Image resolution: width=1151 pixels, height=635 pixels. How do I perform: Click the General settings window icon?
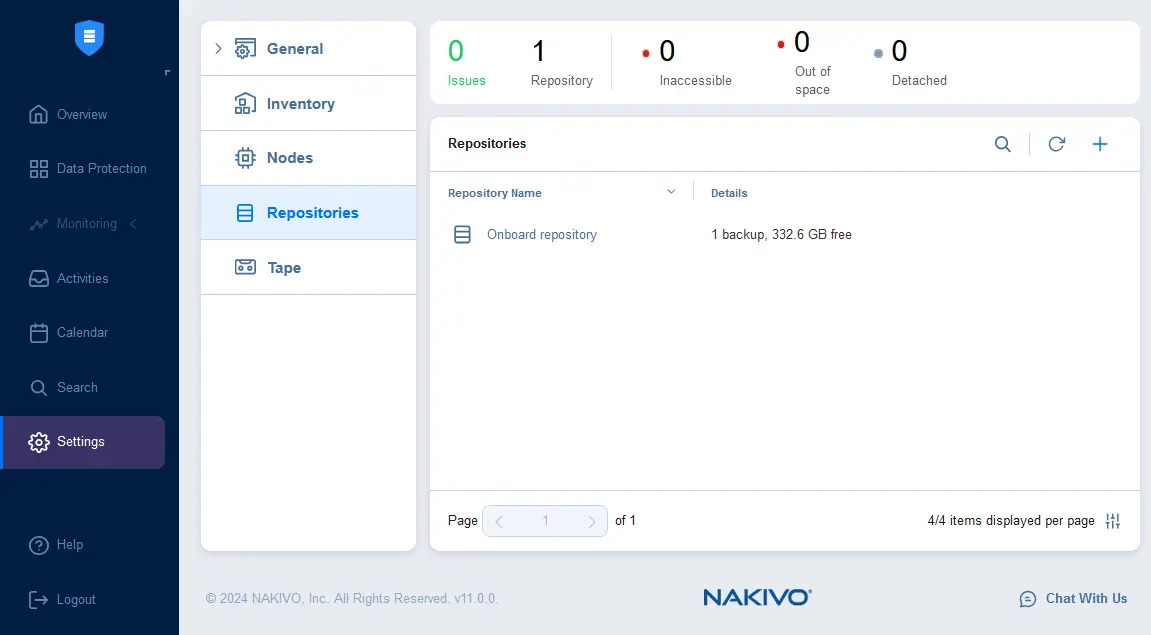click(x=245, y=48)
